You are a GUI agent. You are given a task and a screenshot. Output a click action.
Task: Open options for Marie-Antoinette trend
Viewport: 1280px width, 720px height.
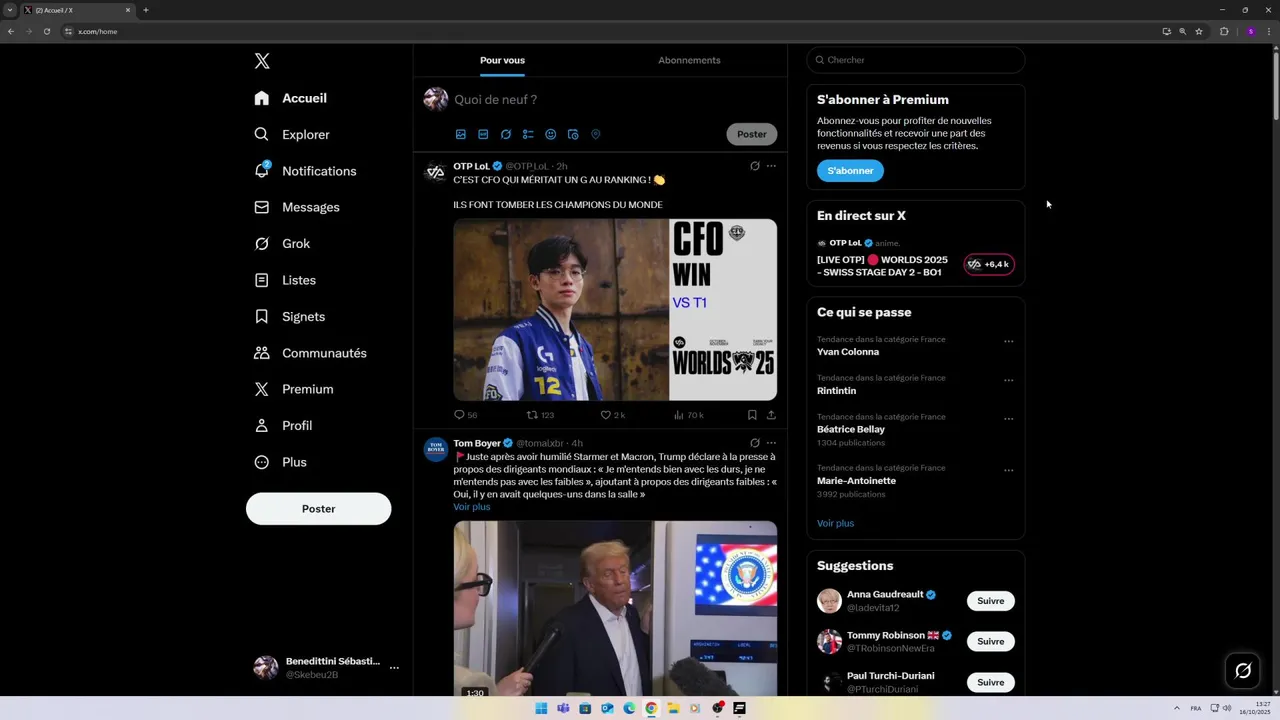click(x=1008, y=470)
